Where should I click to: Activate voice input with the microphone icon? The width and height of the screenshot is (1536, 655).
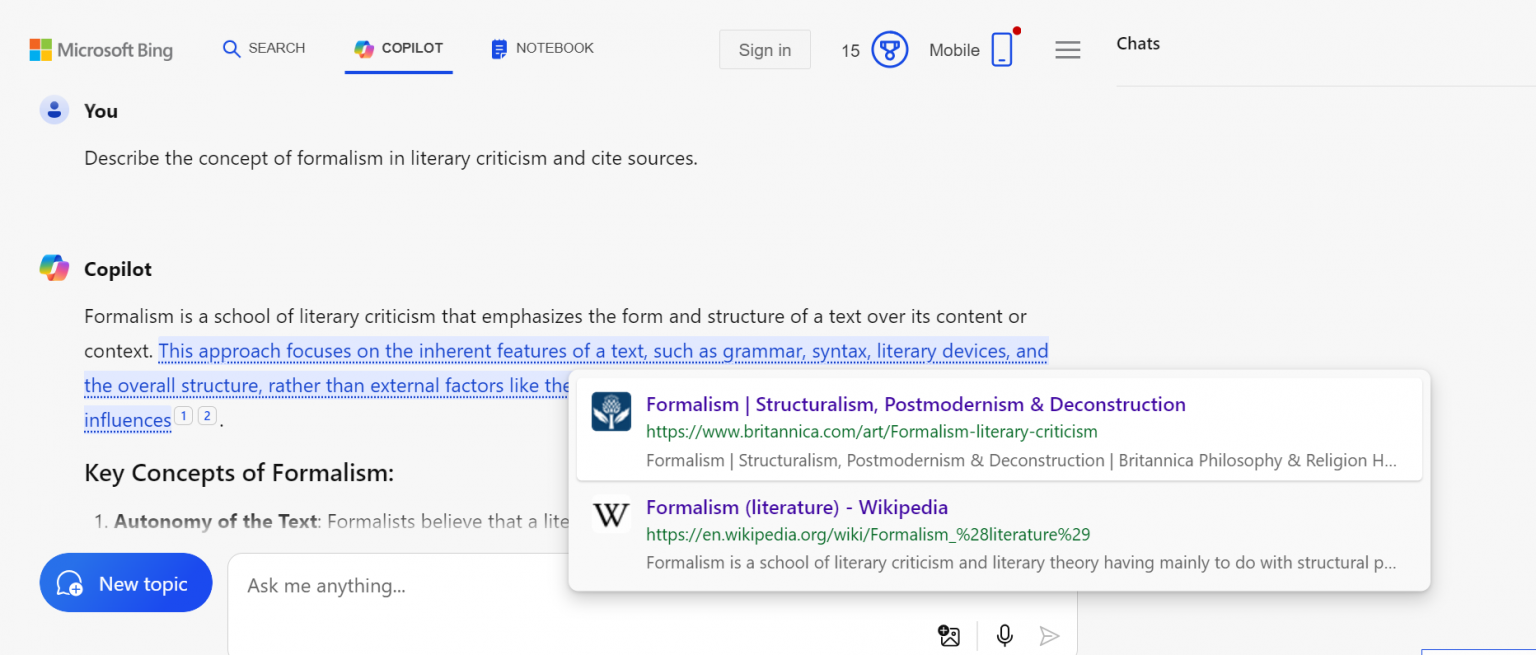pos(1003,635)
